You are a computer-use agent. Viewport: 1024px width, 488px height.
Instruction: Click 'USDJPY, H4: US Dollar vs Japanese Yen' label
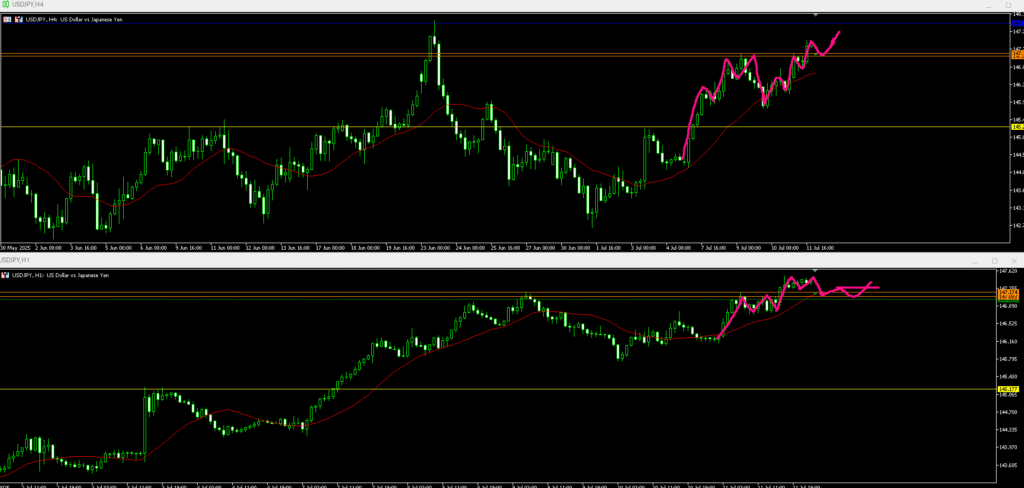(x=74, y=20)
